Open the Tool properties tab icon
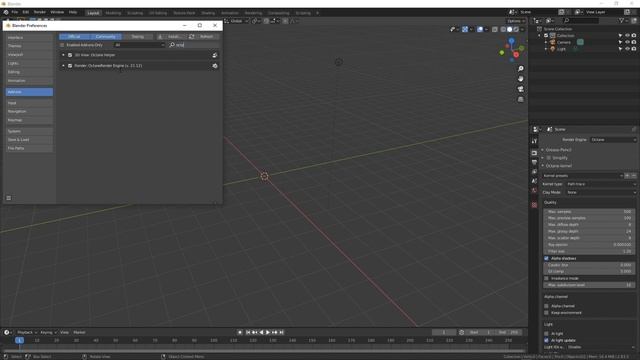Screen dimensions: 640x360 [x=534, y=141]
